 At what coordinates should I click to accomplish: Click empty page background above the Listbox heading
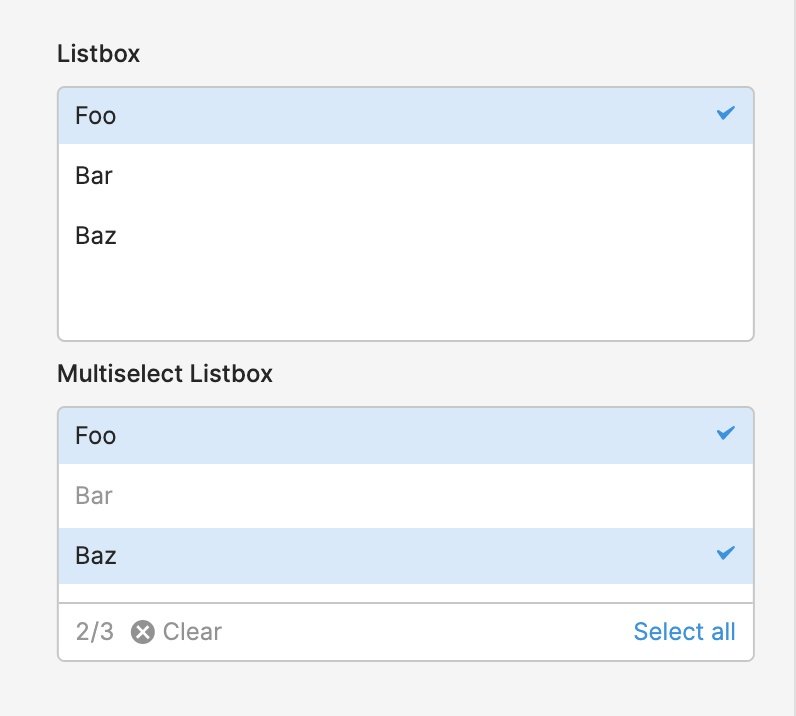[x=406, y=19]
